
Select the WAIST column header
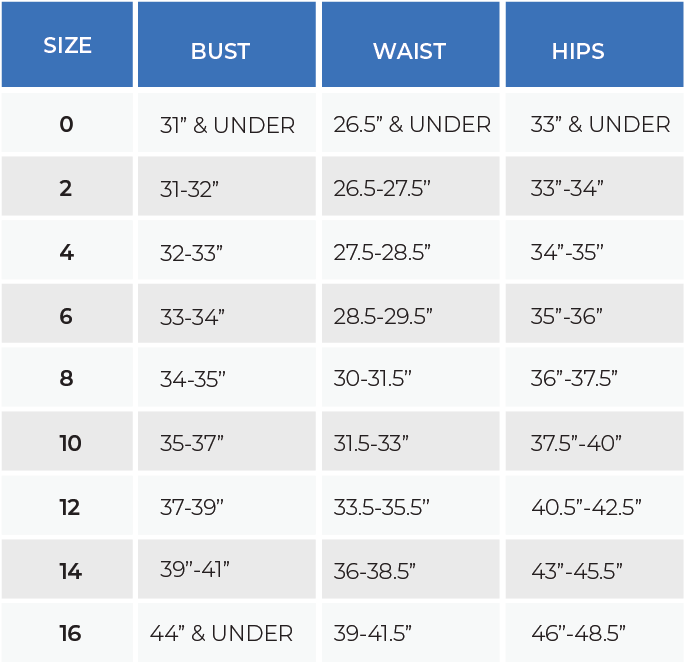click(409, 52)
